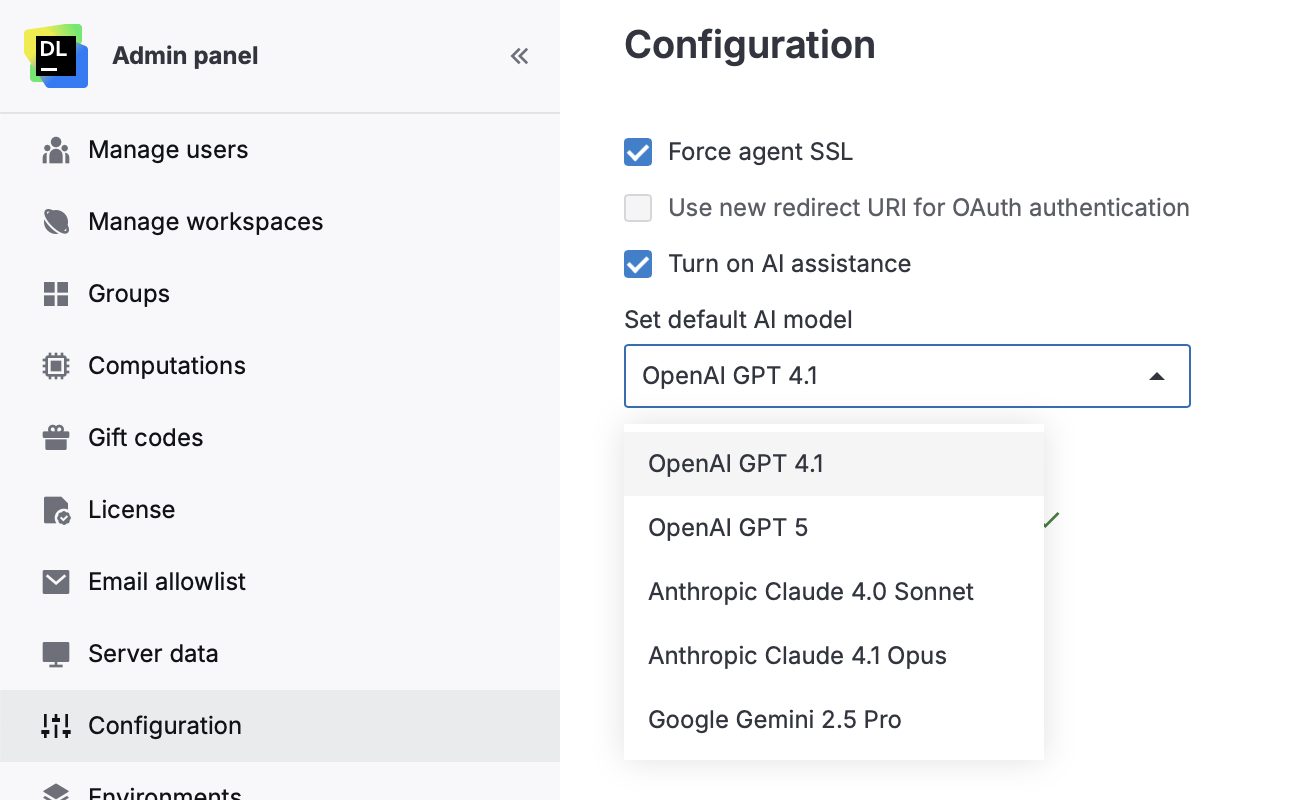Go to the Configuration section

pyautogui.click(x=165, y=725)
